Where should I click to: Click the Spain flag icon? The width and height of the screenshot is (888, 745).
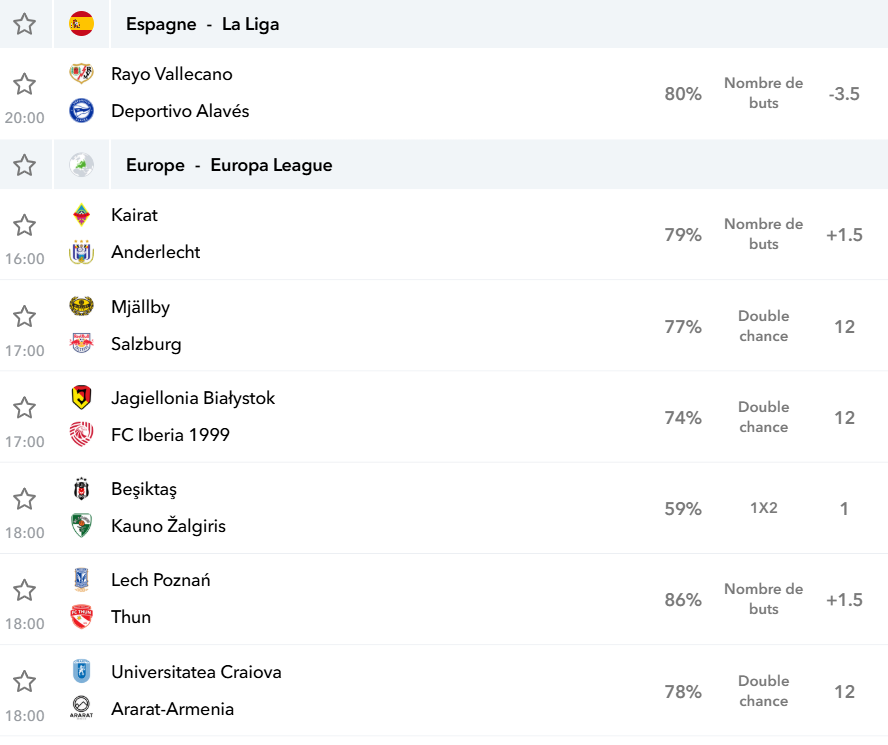tap(82, 24)
